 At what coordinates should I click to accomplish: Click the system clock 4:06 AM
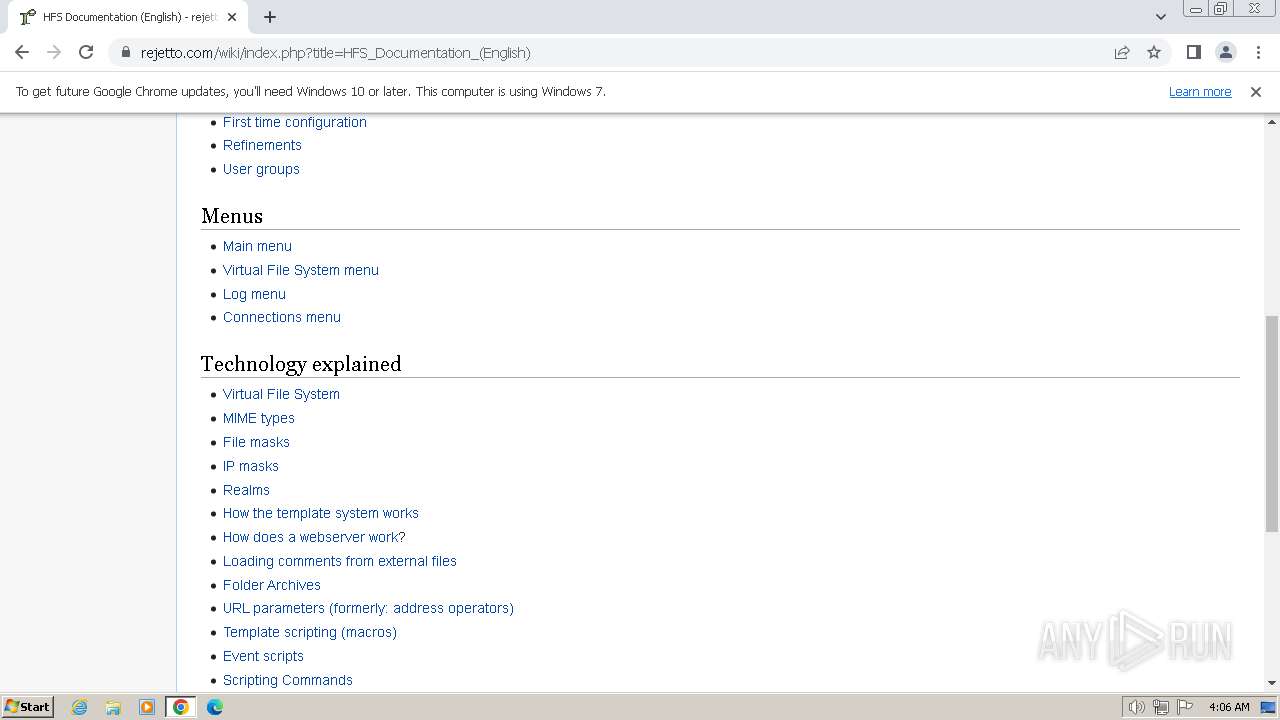point(1228,707)
